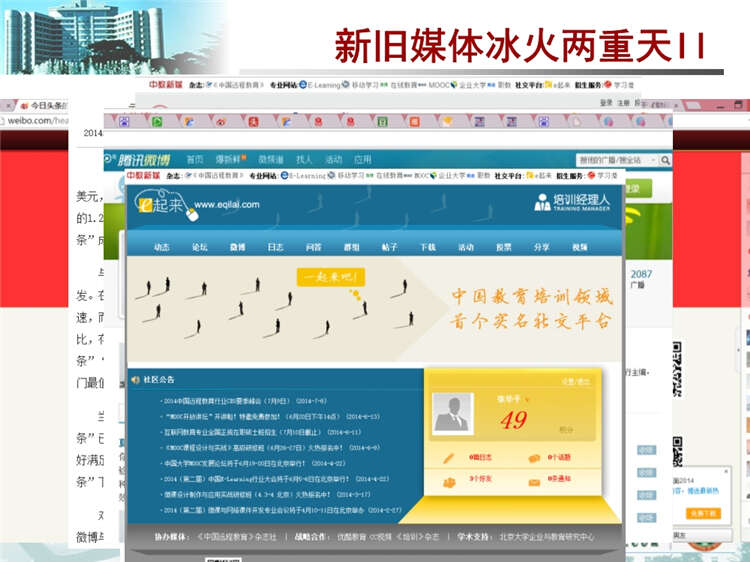The image size is (750, 562).
Task: Switch to the 视频 navigation tab
Action: (580, 247)
